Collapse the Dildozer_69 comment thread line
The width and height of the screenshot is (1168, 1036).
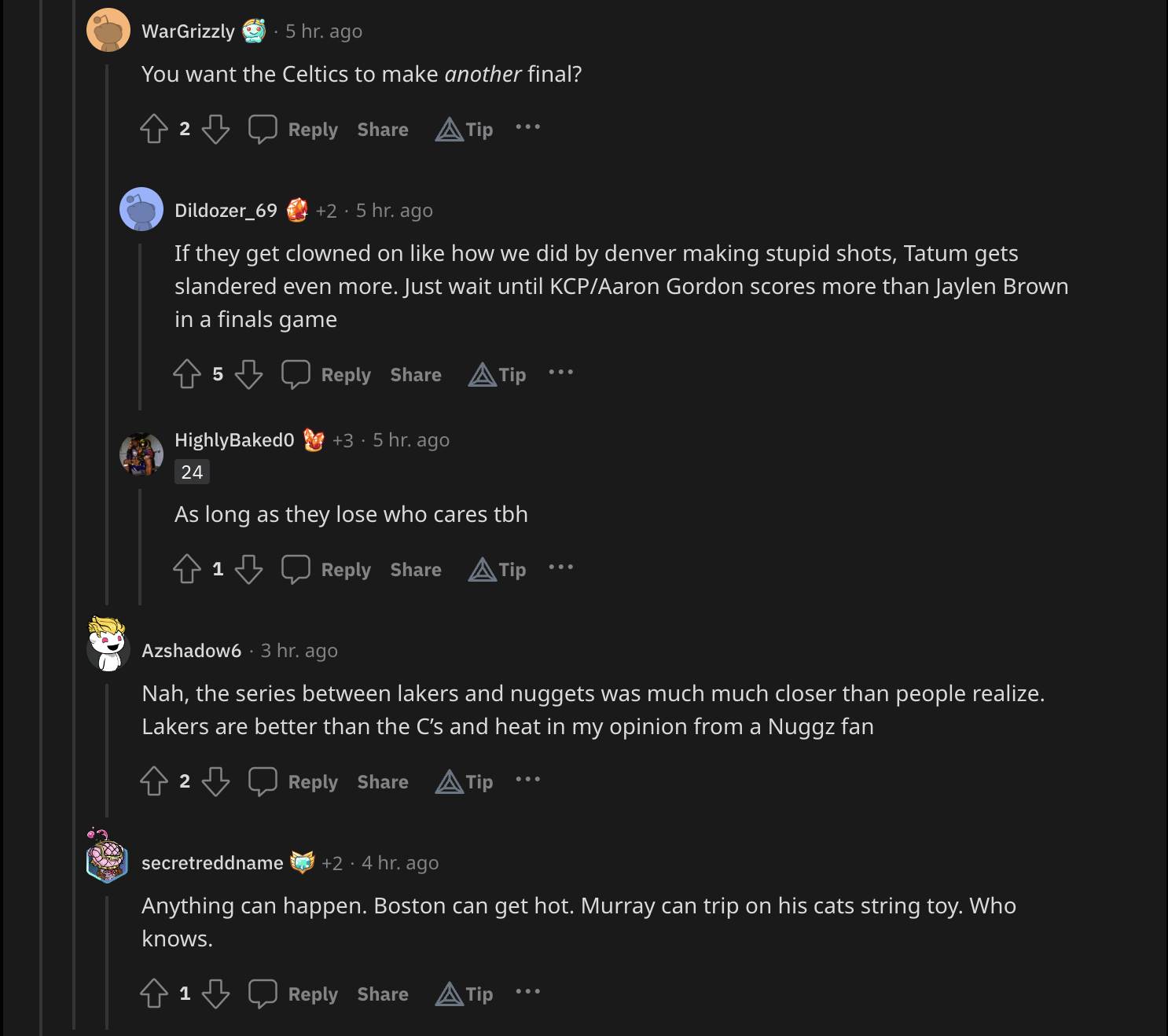pyautogui.click(x=140, y=326)
